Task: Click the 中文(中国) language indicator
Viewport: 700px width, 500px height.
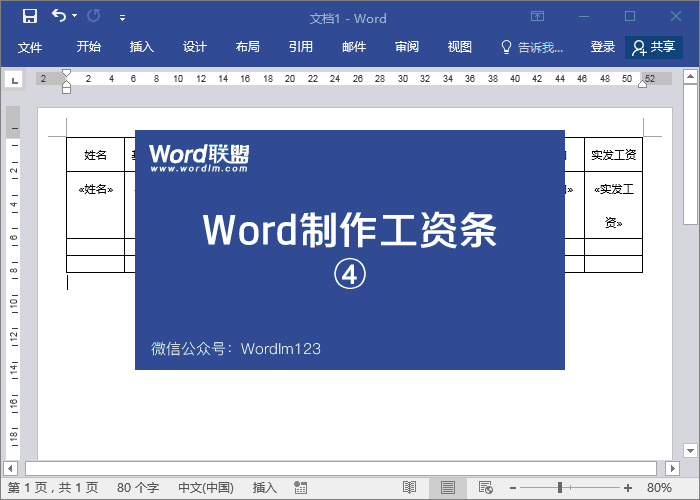Action: pyautogui.click(x=206, y=488)
